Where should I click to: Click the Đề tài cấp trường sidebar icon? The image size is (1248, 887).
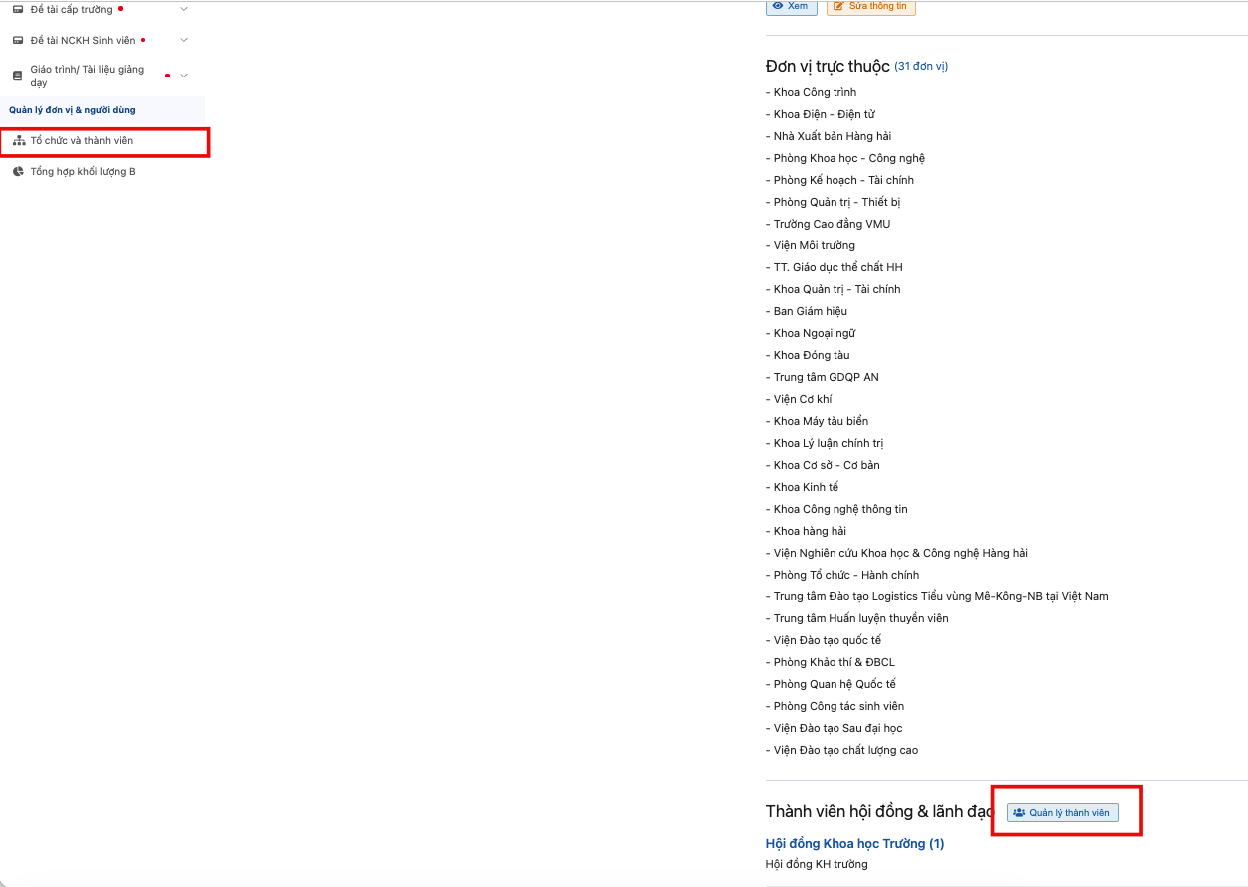(18, 9)
